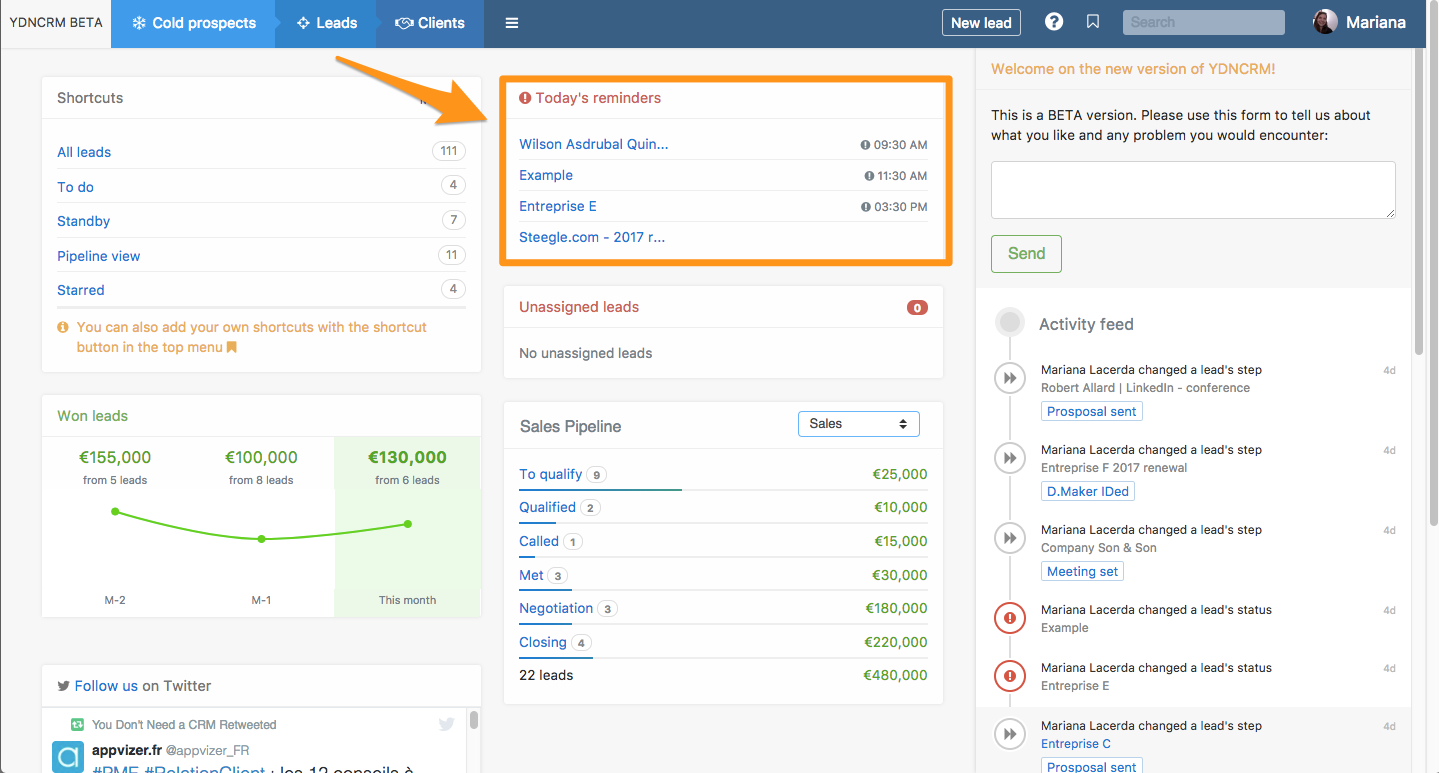The width and height of the screenshot is (1439, 773).
Task: Click the Twitter bird icon in feed
Action: (446, 725)
